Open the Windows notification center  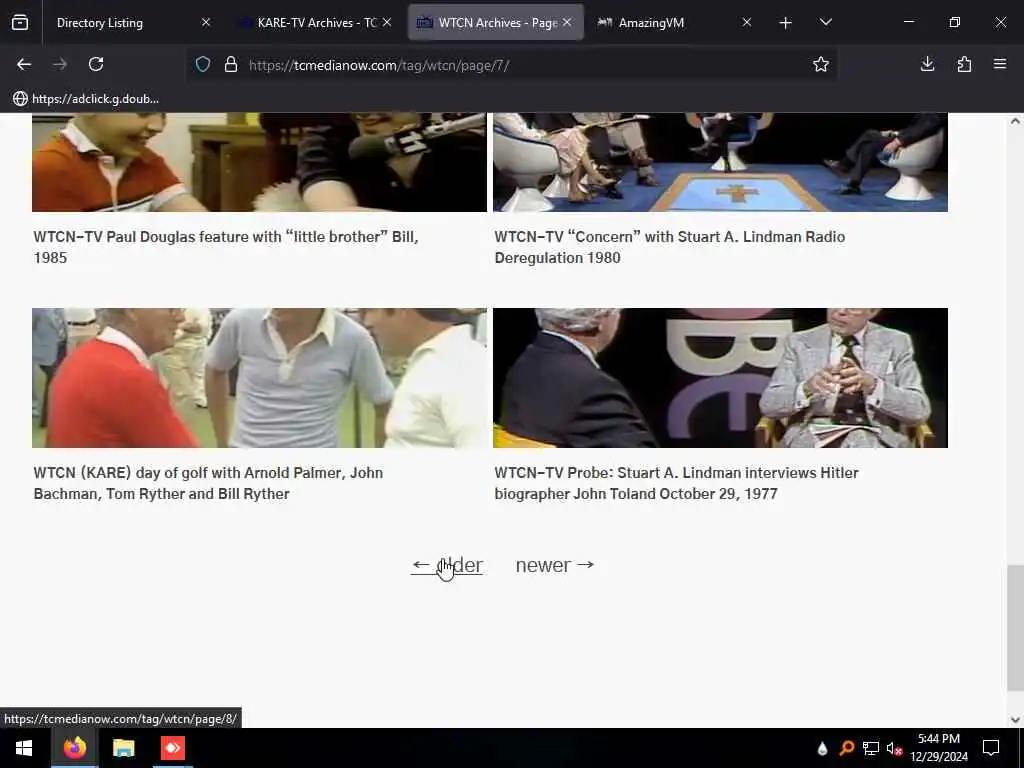tap(991, 748)
